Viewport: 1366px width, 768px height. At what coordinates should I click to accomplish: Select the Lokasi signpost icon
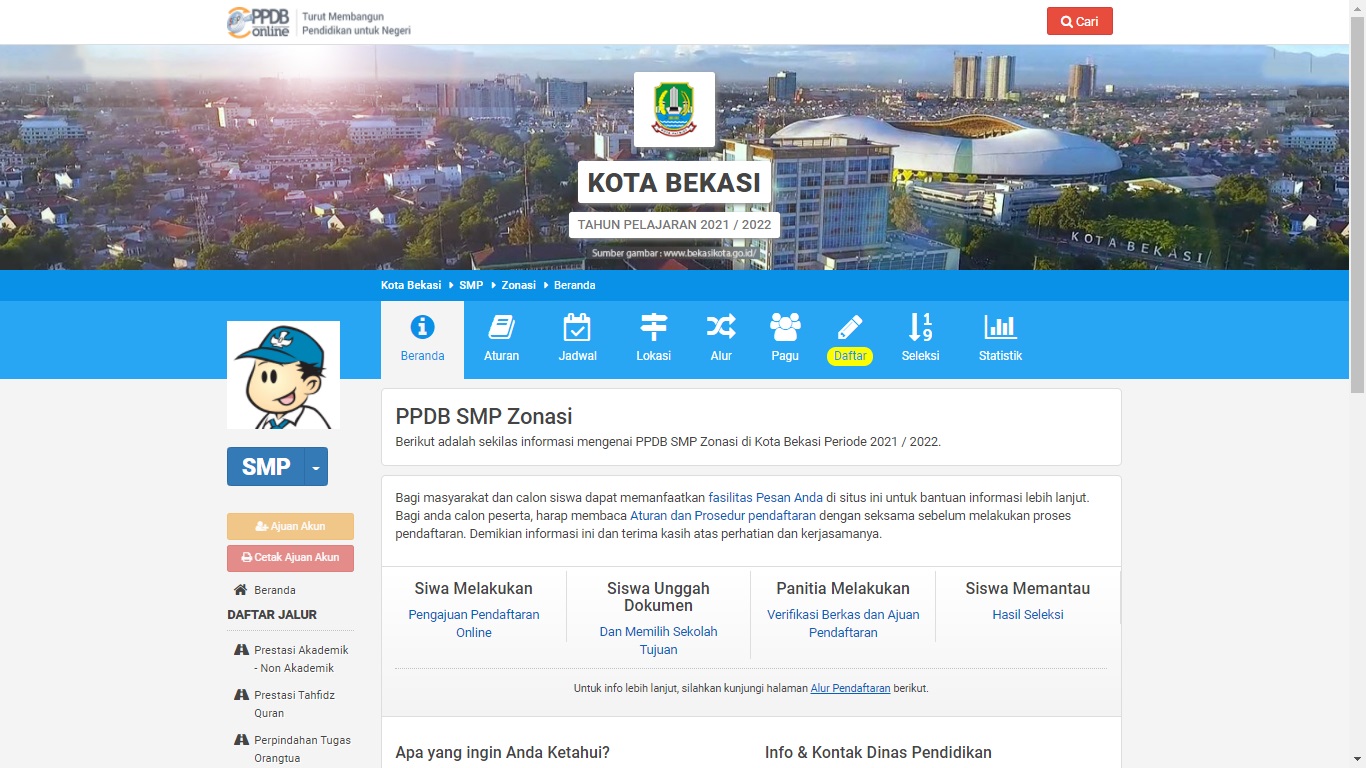pos(653,327)
